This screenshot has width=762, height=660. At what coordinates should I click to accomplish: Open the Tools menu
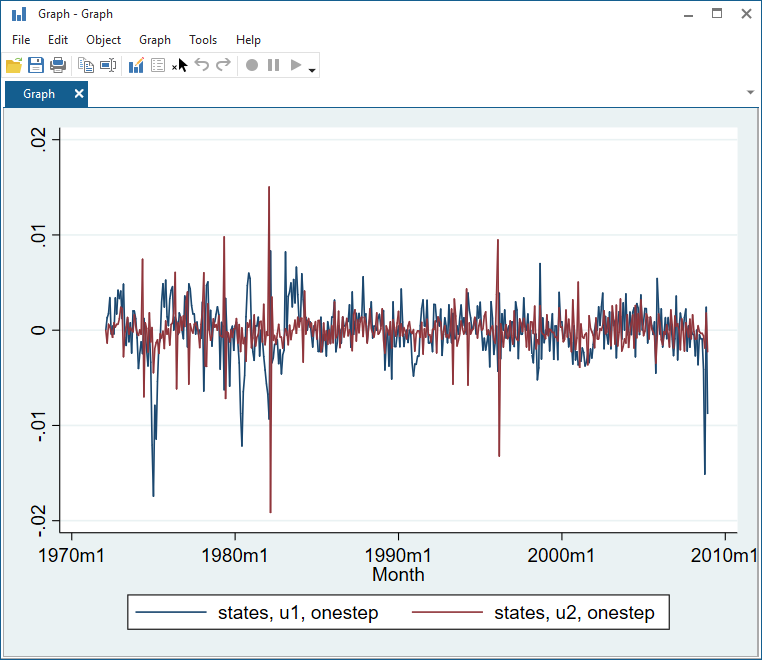pos(203,40)
